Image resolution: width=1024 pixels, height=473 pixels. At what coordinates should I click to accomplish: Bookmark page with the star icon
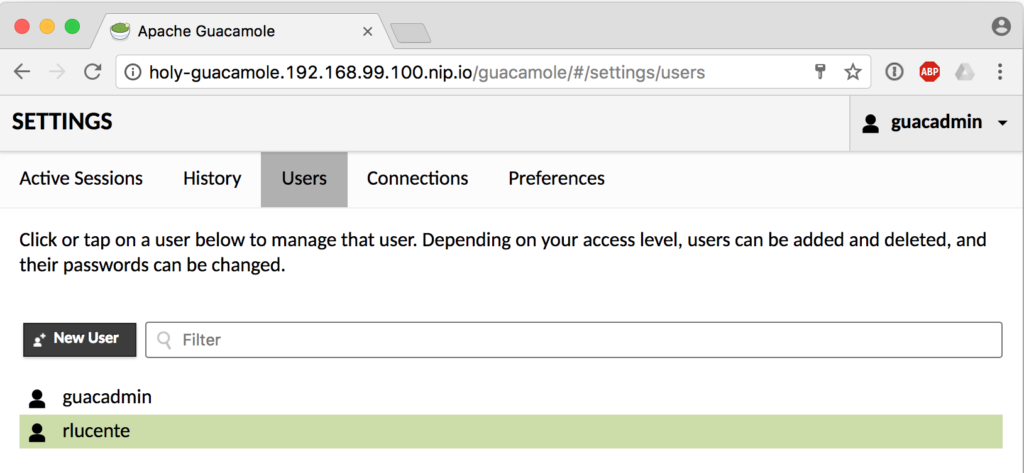[x=852, y=72]
